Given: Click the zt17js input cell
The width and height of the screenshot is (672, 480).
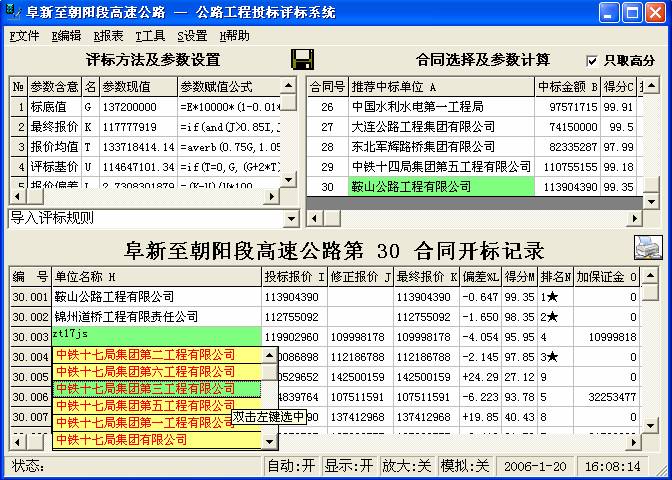Looking at the screenshot, I should (x=157, y=337).
